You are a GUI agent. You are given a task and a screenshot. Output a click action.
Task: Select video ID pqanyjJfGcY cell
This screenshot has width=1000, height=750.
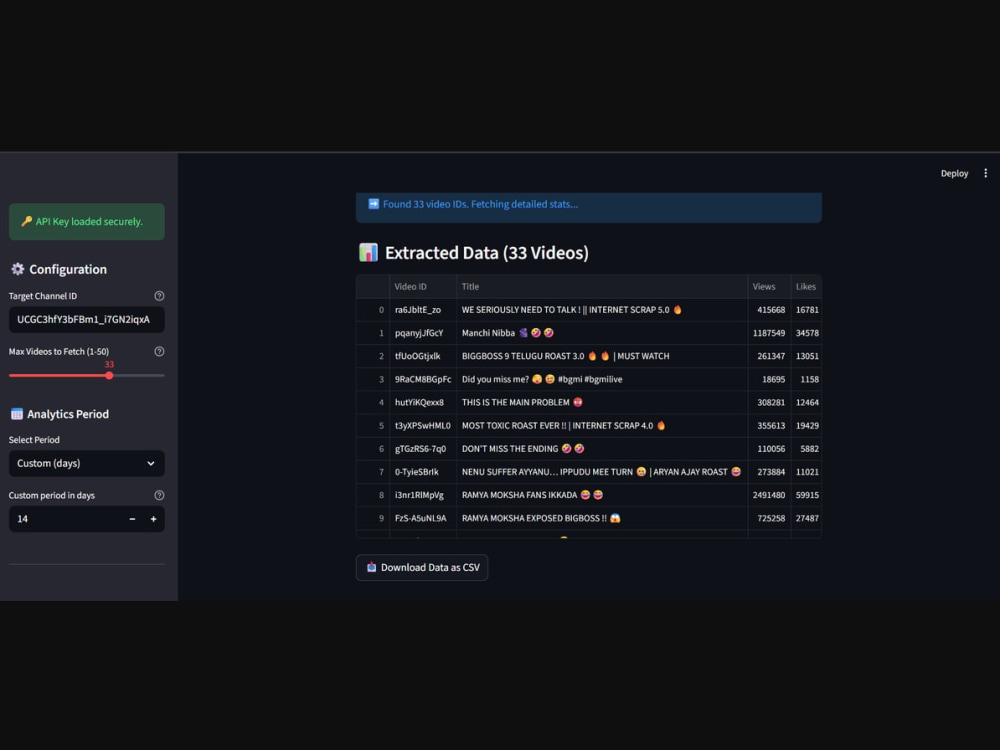(x=423, y=333)
